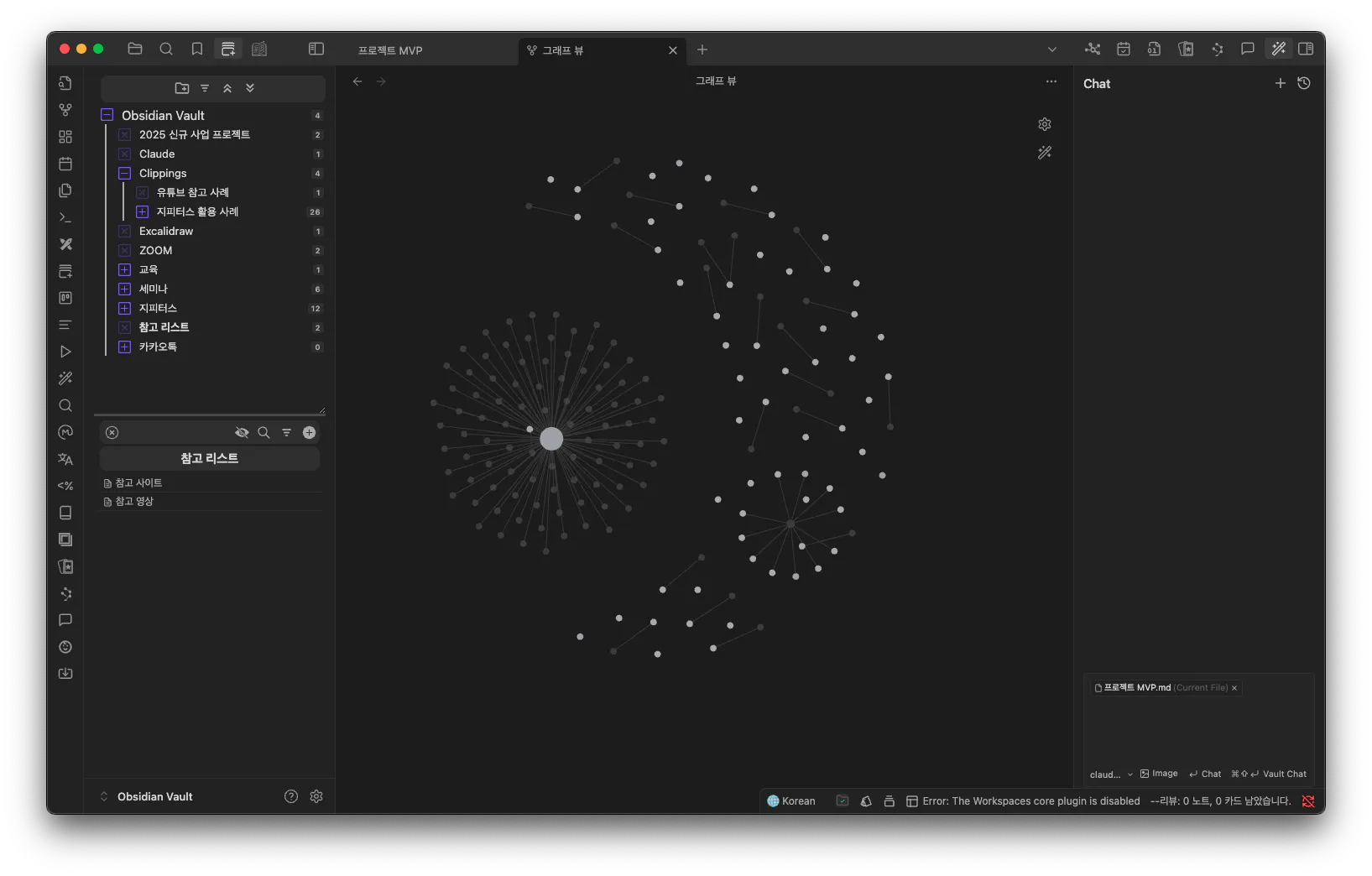1372x876 pixels.
Task: Remove 프로젝트 MVP.md current file chip
Action: [1234, 688]
